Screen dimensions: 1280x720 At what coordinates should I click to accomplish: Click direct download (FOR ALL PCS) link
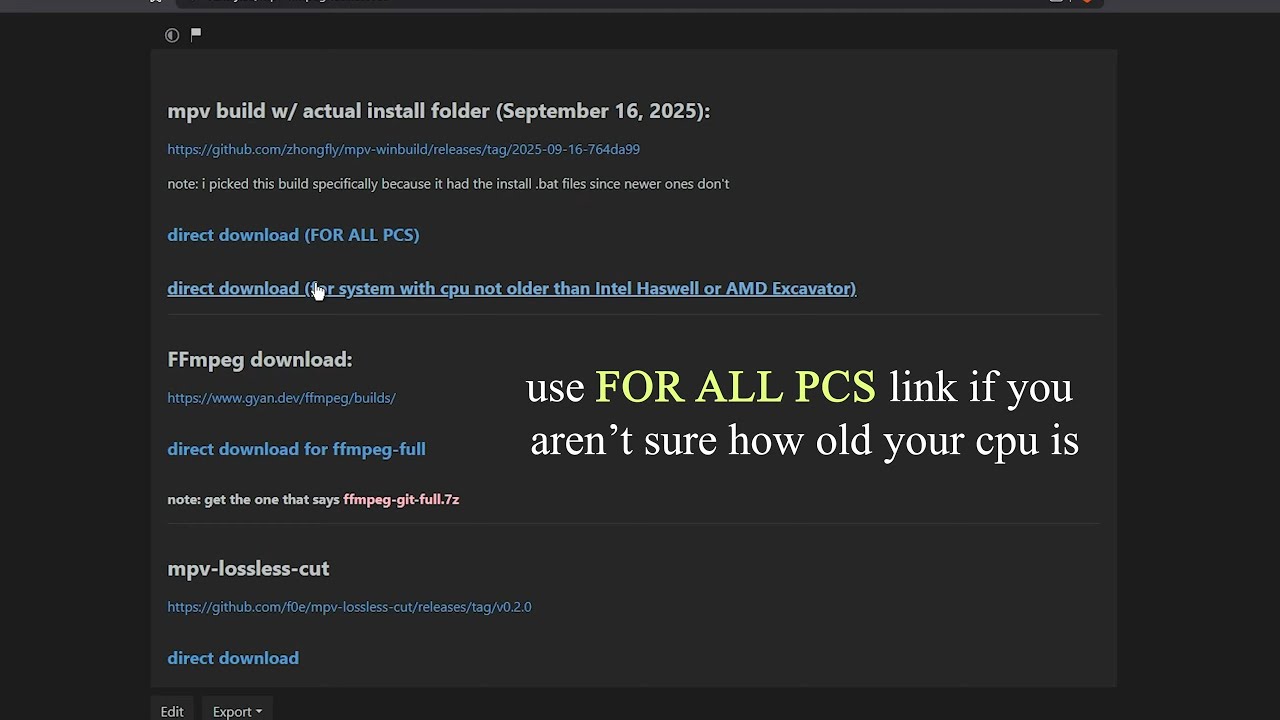click(293, 235)
